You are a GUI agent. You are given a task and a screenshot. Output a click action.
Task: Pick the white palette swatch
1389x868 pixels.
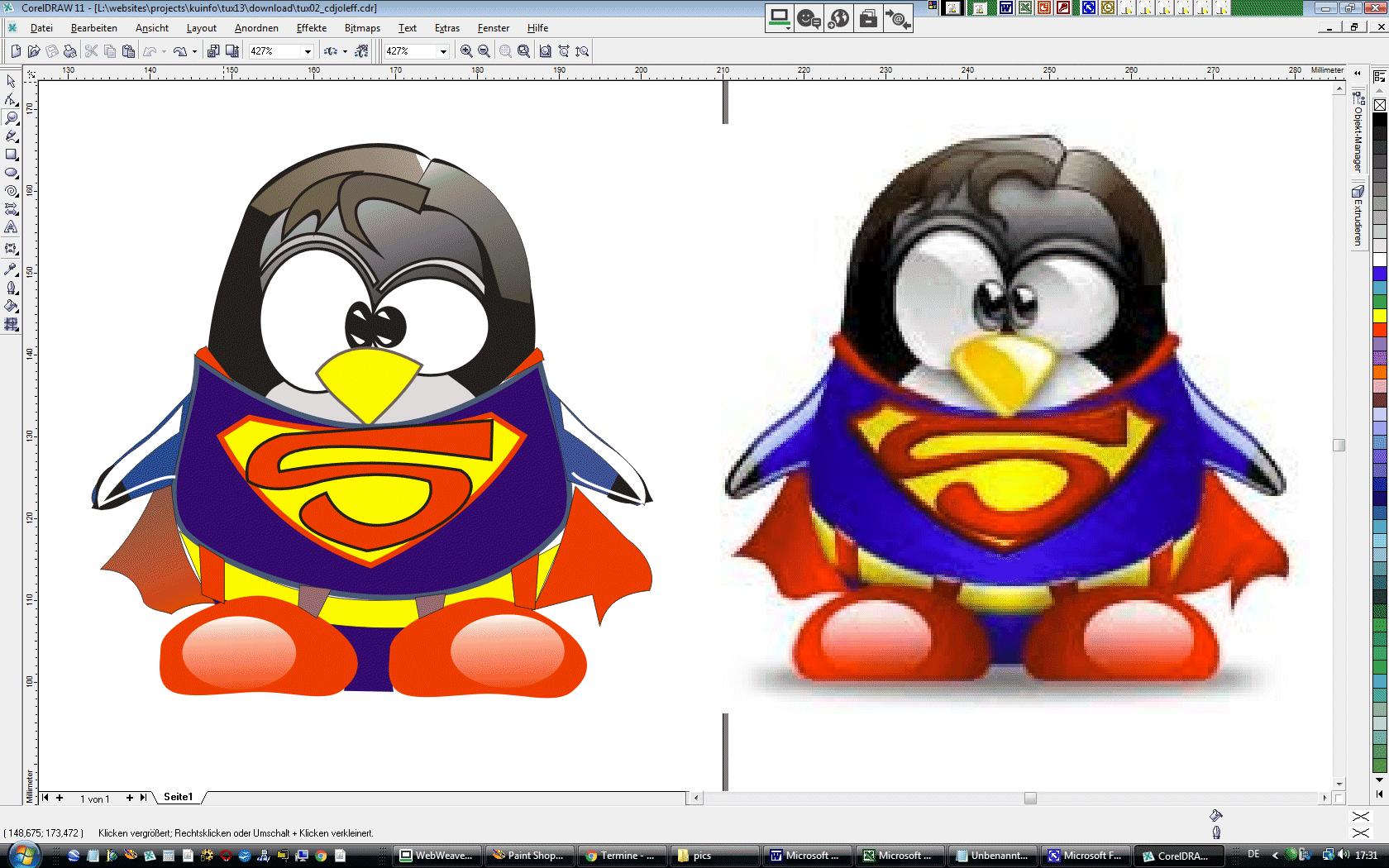click(1380, 260)
